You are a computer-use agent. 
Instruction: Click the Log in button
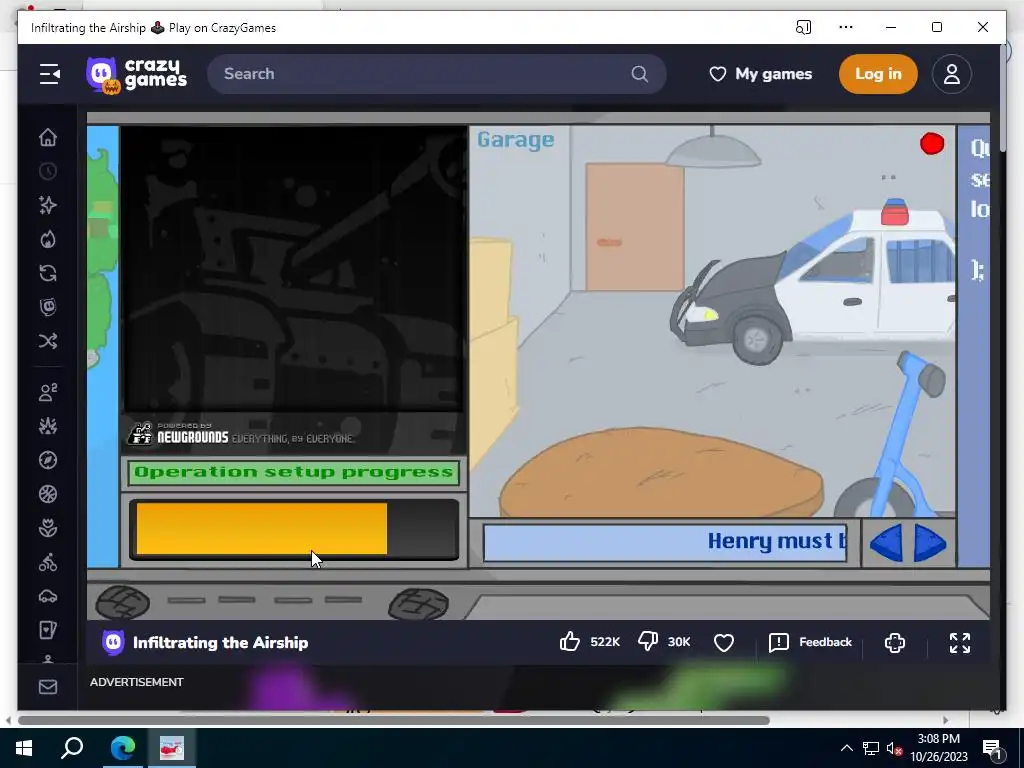click(878, 74)
